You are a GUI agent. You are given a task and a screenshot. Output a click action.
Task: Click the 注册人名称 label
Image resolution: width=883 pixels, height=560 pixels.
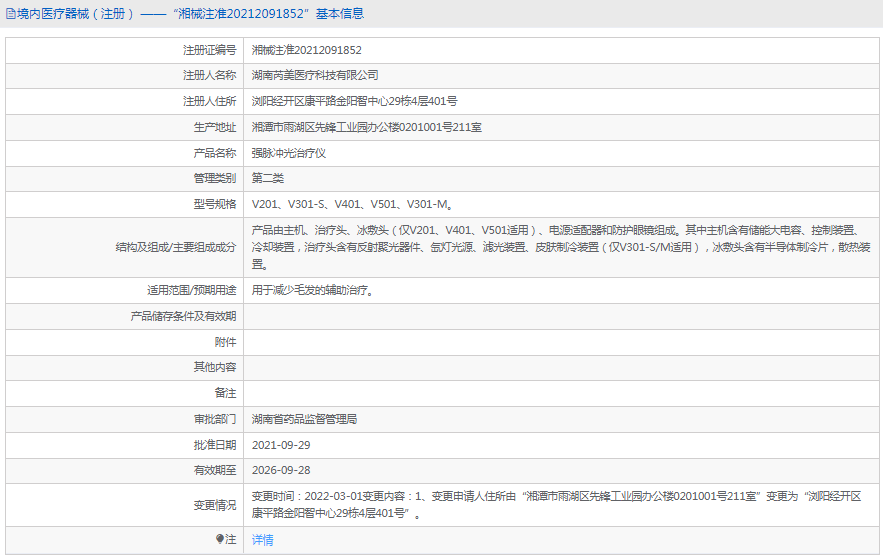tap(209, 75)
